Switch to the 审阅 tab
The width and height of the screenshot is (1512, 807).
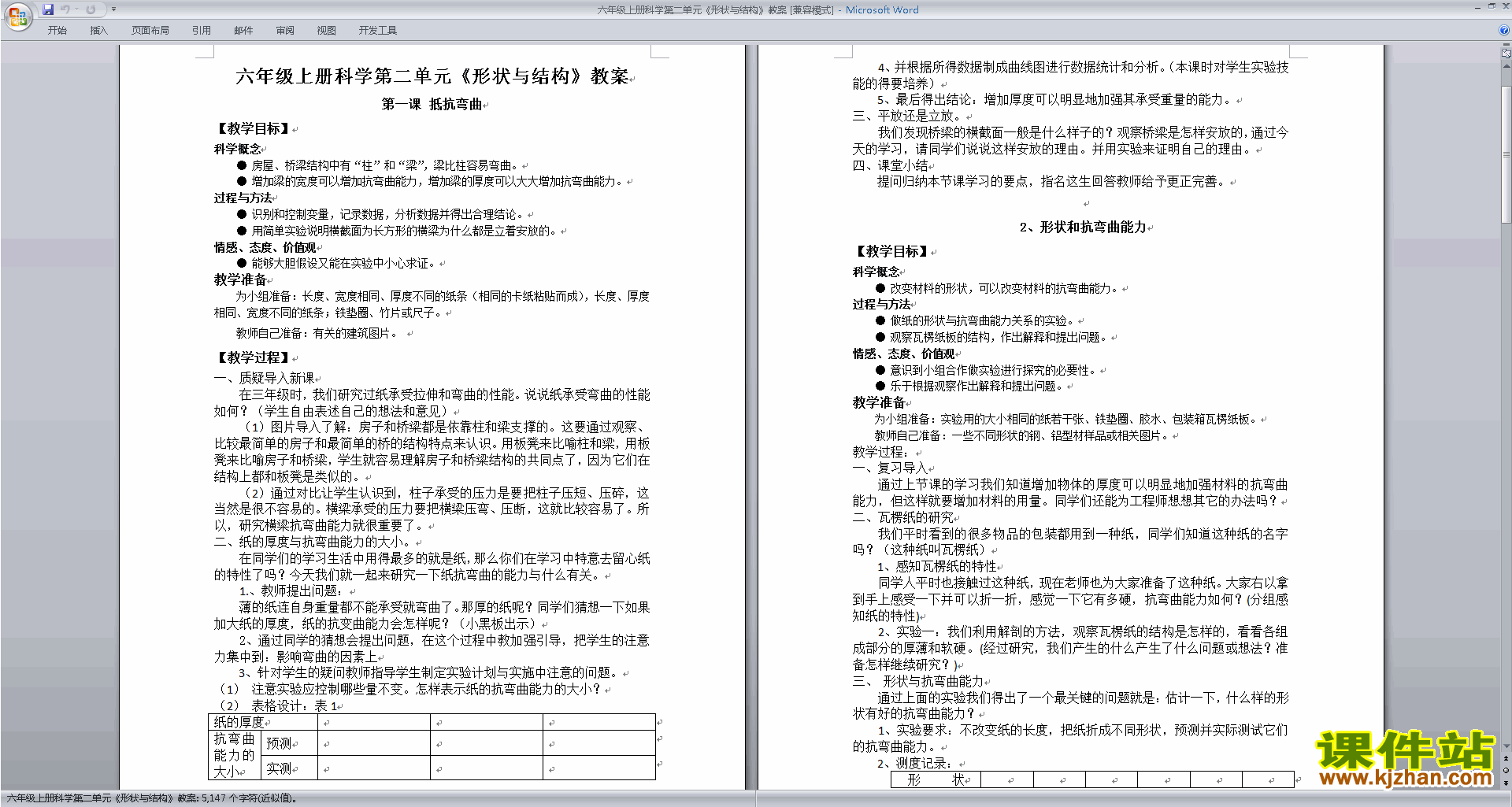(285, 31)
